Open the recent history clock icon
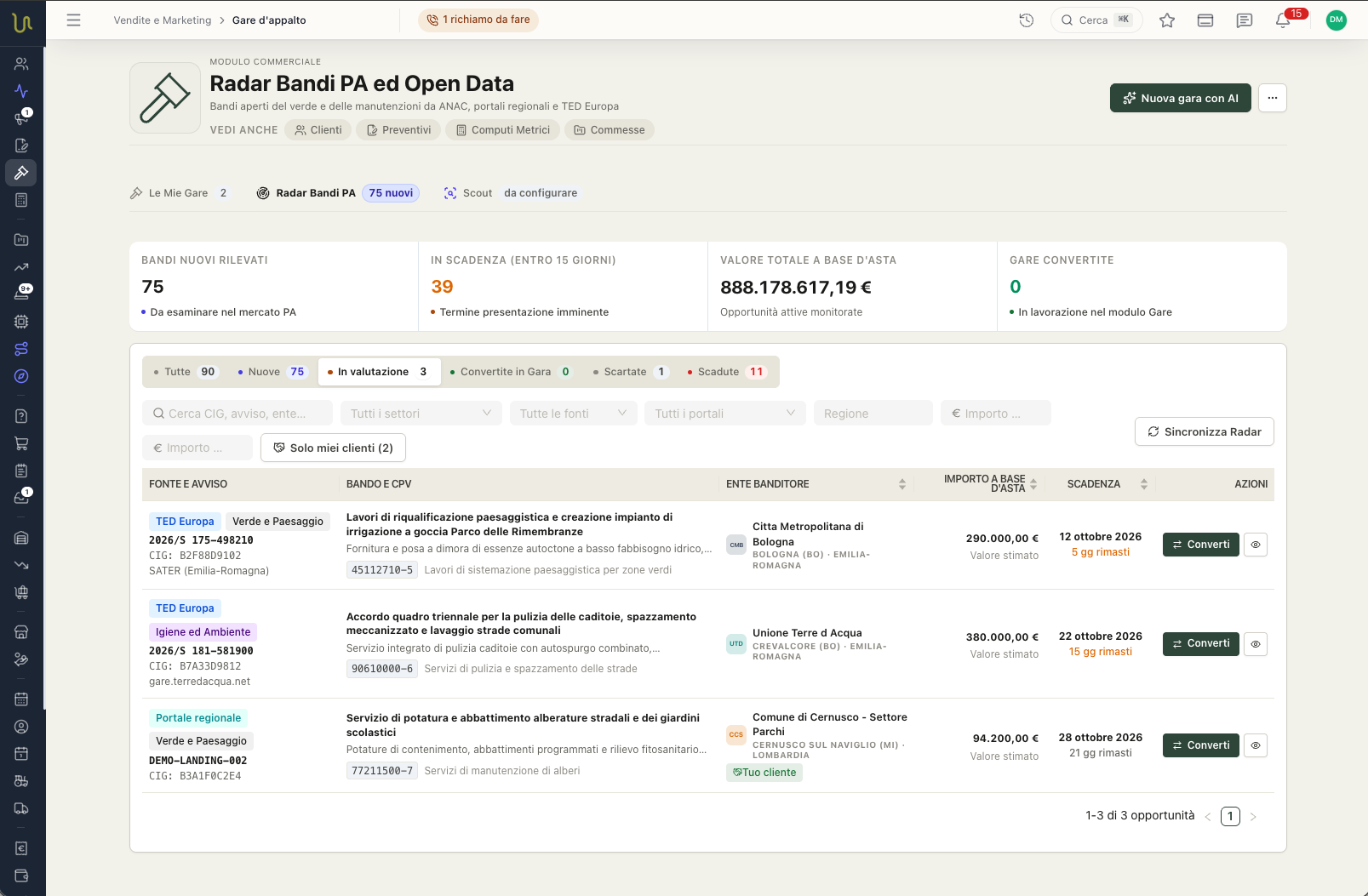 click(x=1027, y=20)
